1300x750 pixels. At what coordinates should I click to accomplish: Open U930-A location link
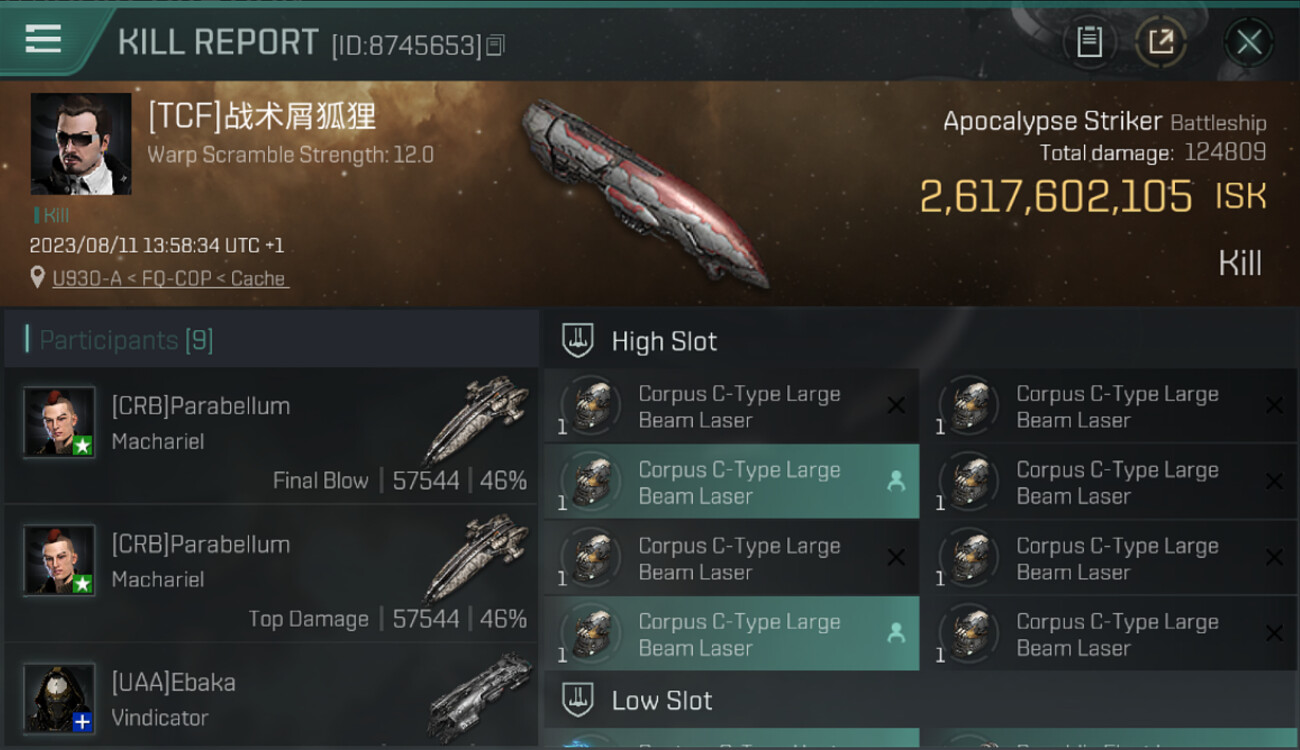click(171, 279)
